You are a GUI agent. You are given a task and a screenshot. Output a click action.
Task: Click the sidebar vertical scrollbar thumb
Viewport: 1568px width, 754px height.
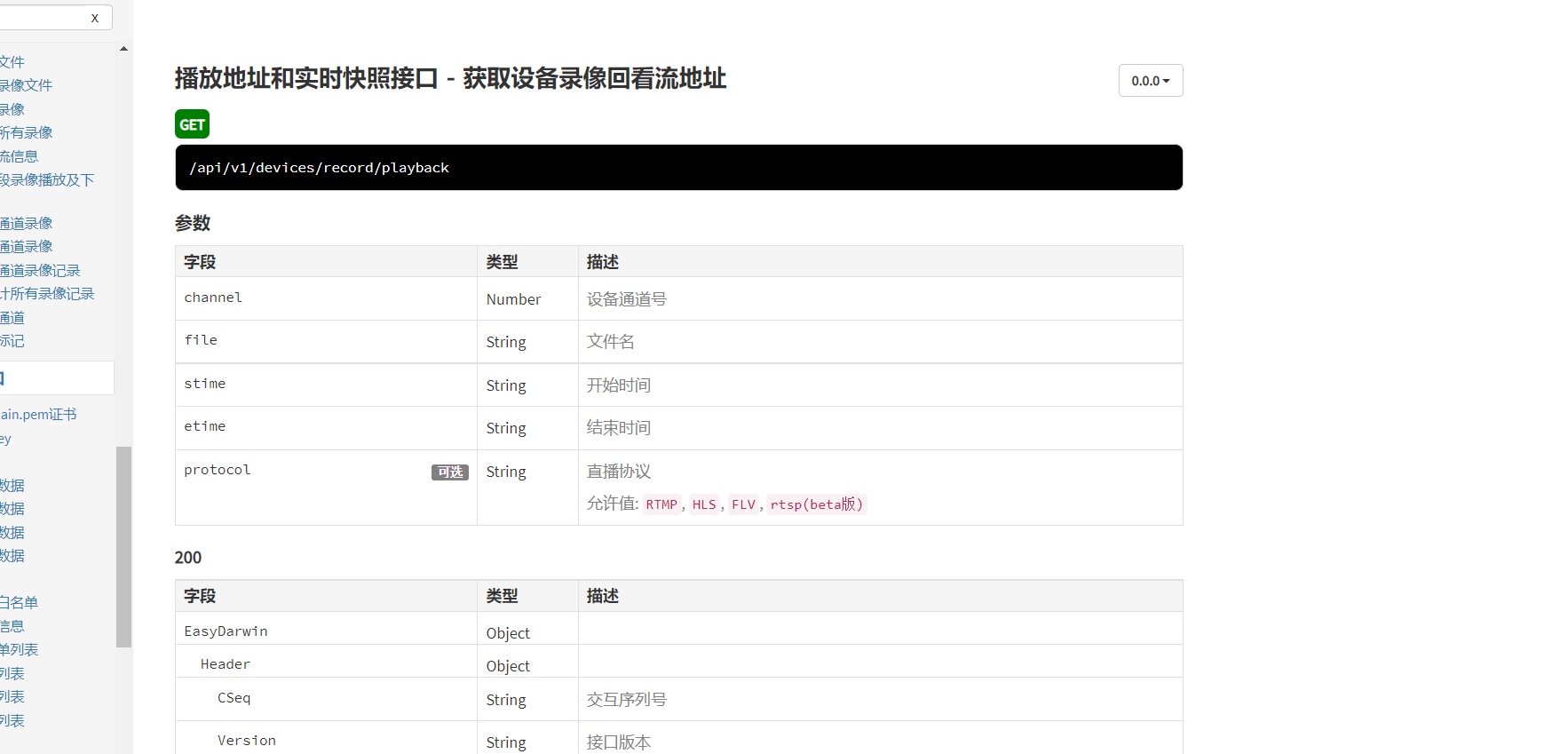click(x=123, y=546)
